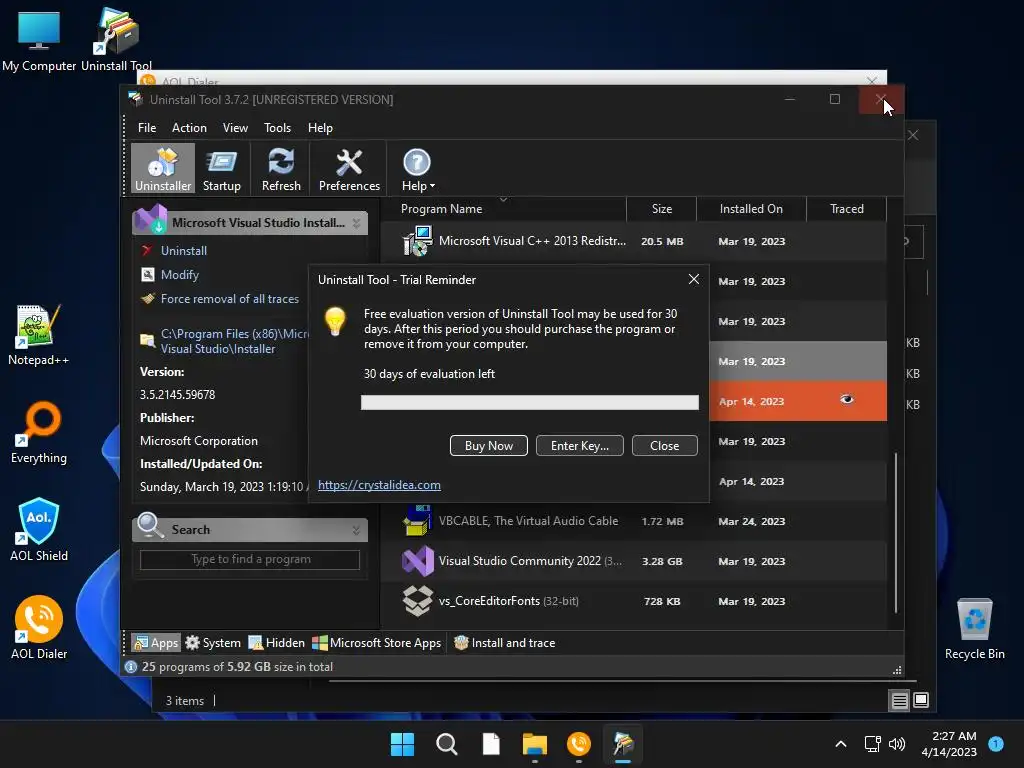Show hidden system tray icons
This screenshot has width=1024, height=768.
point(841,744)
